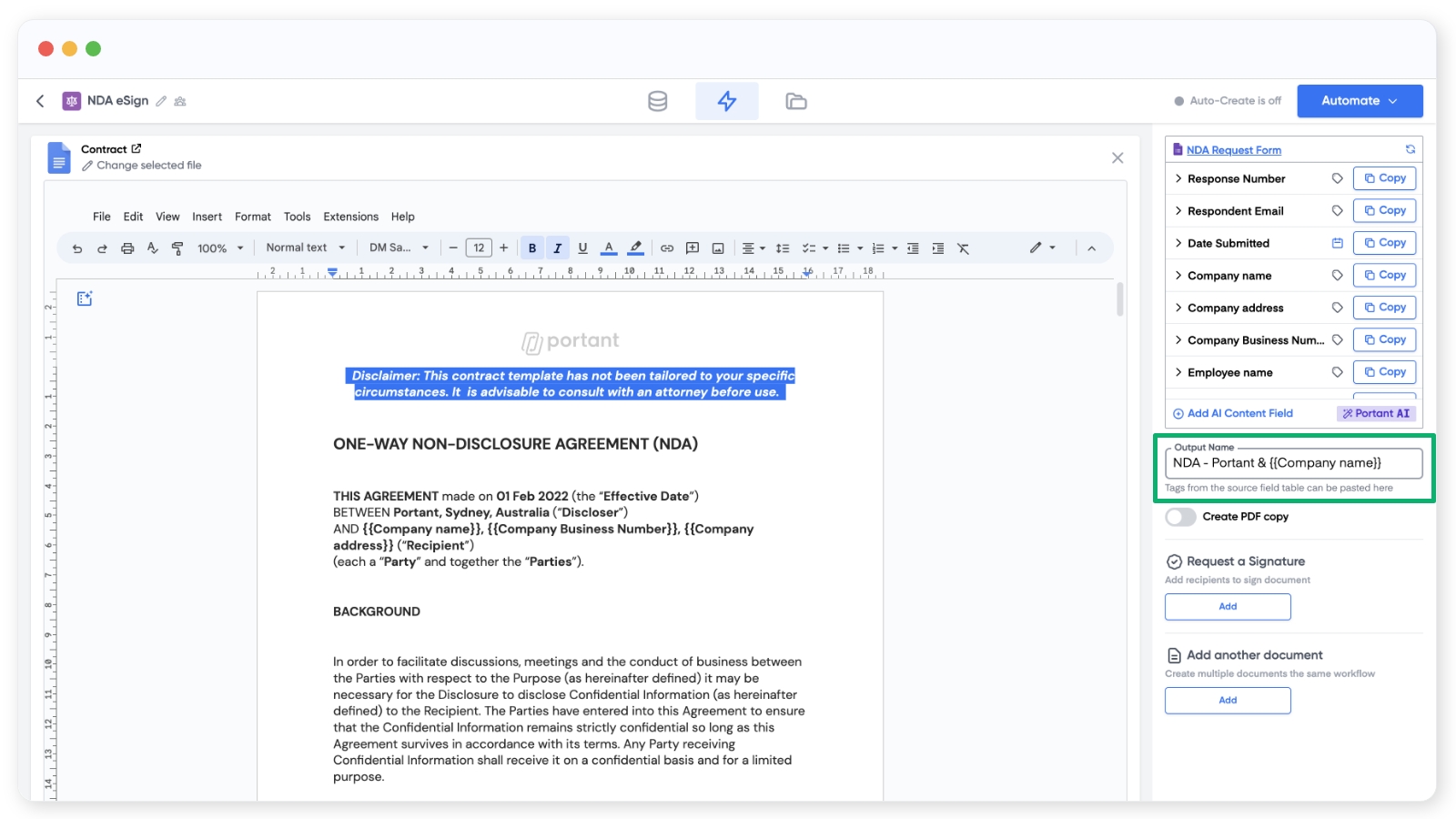Open the folder outputs icon
Image resolution: width=1456 pixels, height=819 pixels.
[x=795, y=101]
